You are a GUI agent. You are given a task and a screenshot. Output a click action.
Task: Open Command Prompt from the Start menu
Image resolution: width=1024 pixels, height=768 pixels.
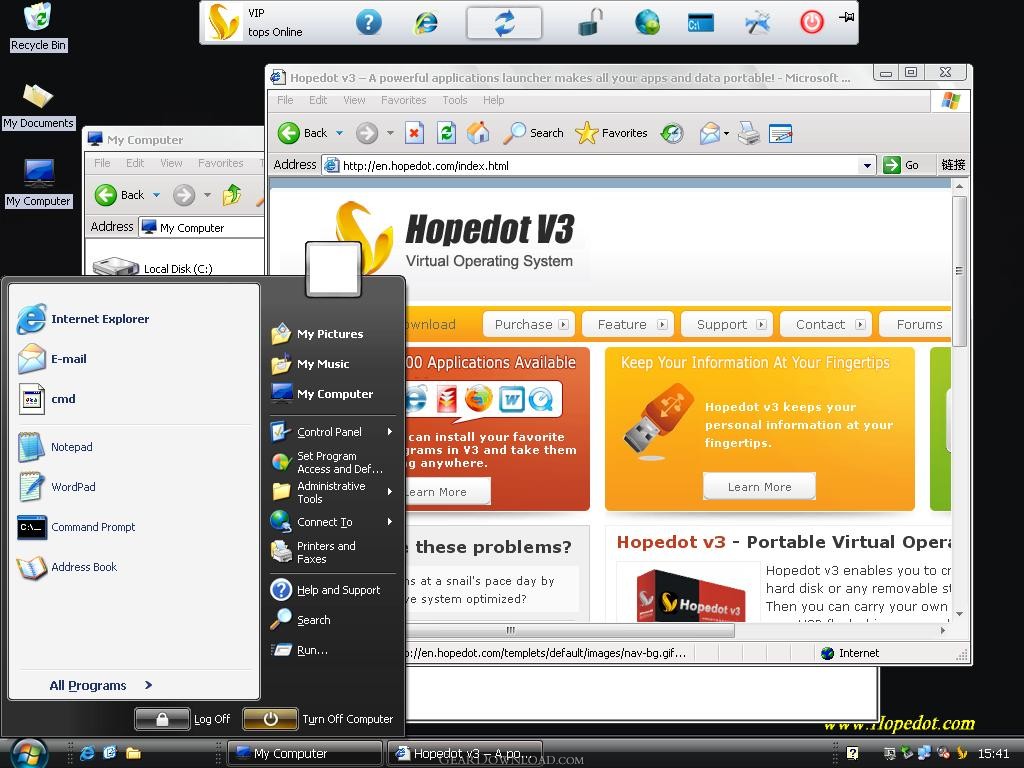click(x=76, y=527)
